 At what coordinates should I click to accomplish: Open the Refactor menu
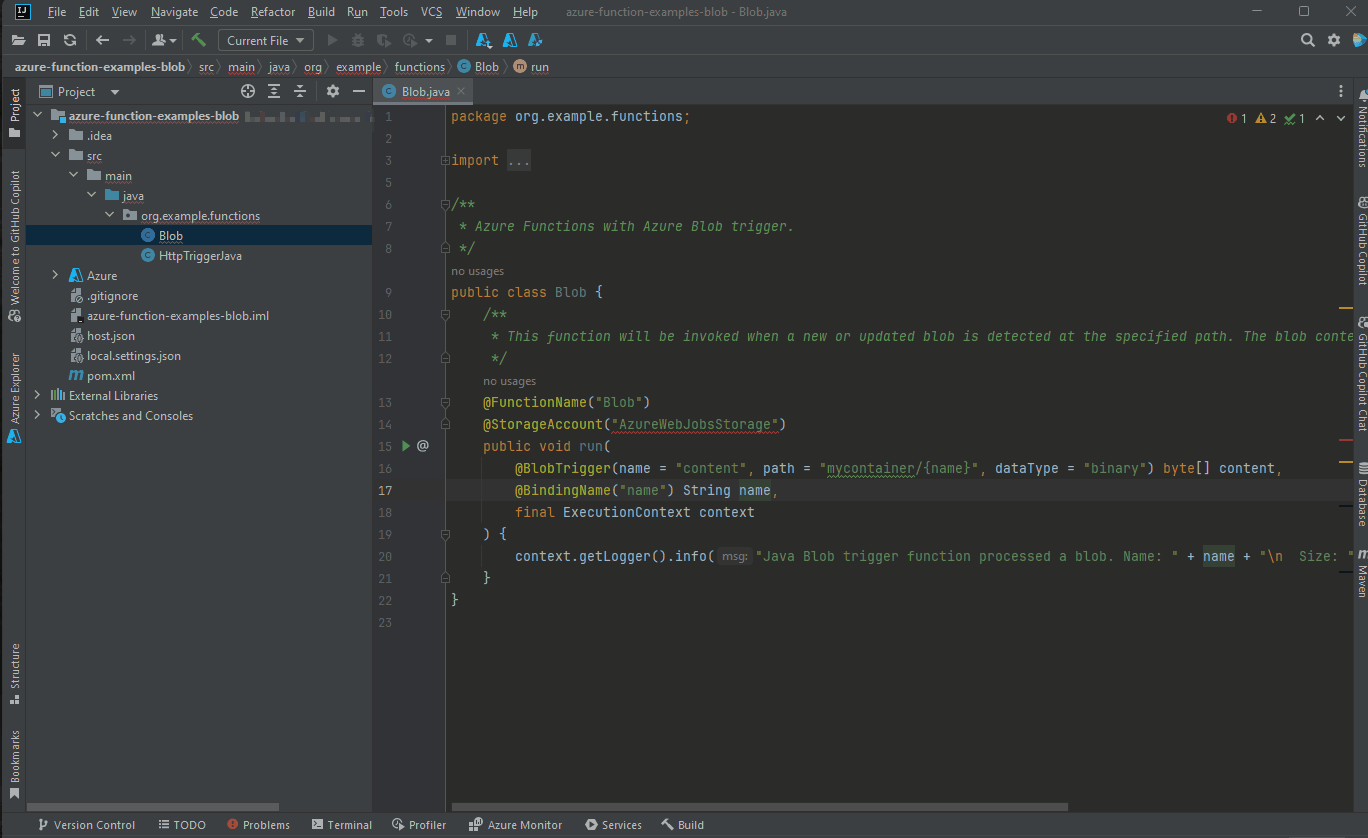(x=273, y=12)
